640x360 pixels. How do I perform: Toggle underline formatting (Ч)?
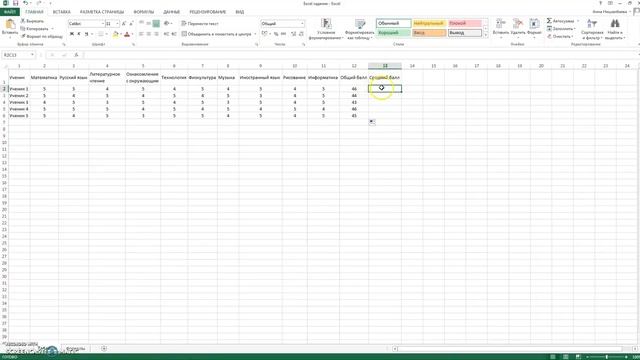(x=87, y=34)
